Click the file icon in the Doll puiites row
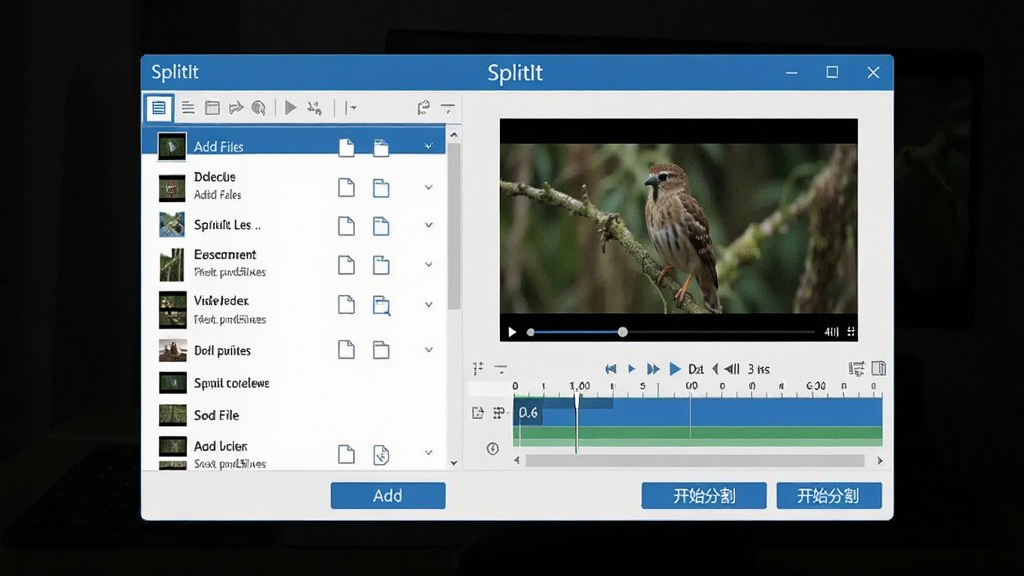The image size is (1024, 576). (x=346, y=349)
